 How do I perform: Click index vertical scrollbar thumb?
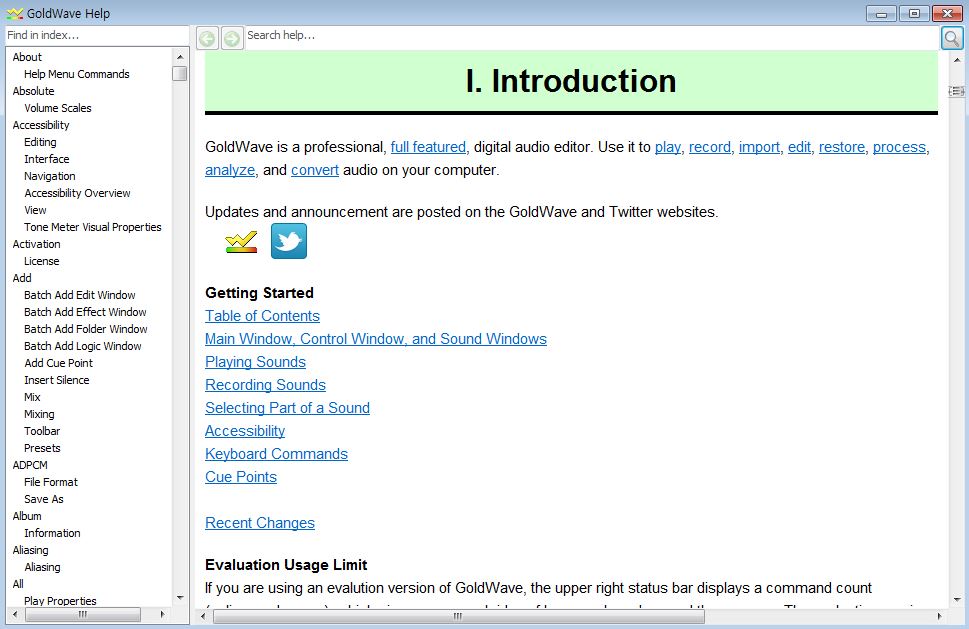(180, 74)
